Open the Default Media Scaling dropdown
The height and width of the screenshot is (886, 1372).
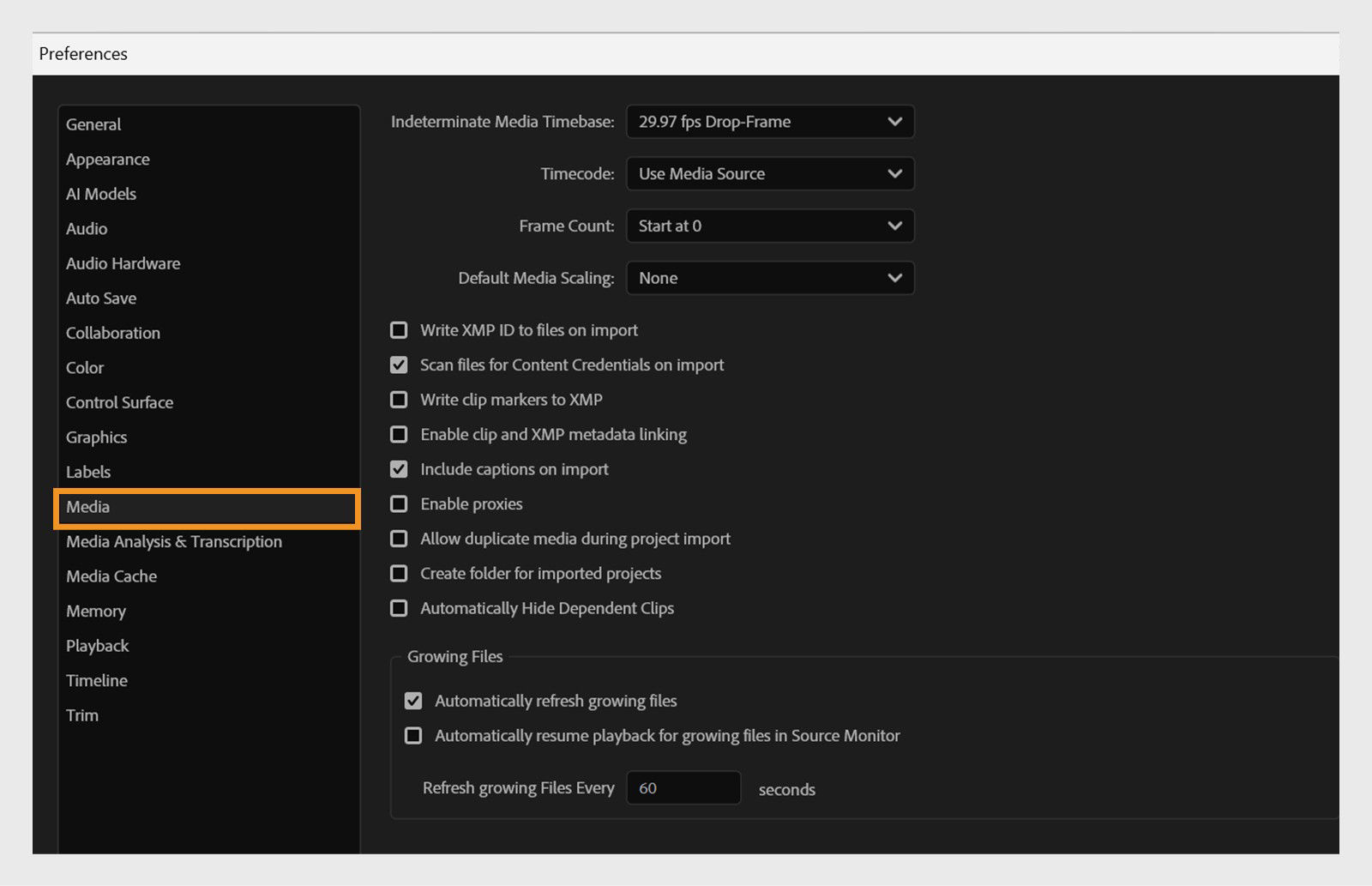tap(769, 278)
